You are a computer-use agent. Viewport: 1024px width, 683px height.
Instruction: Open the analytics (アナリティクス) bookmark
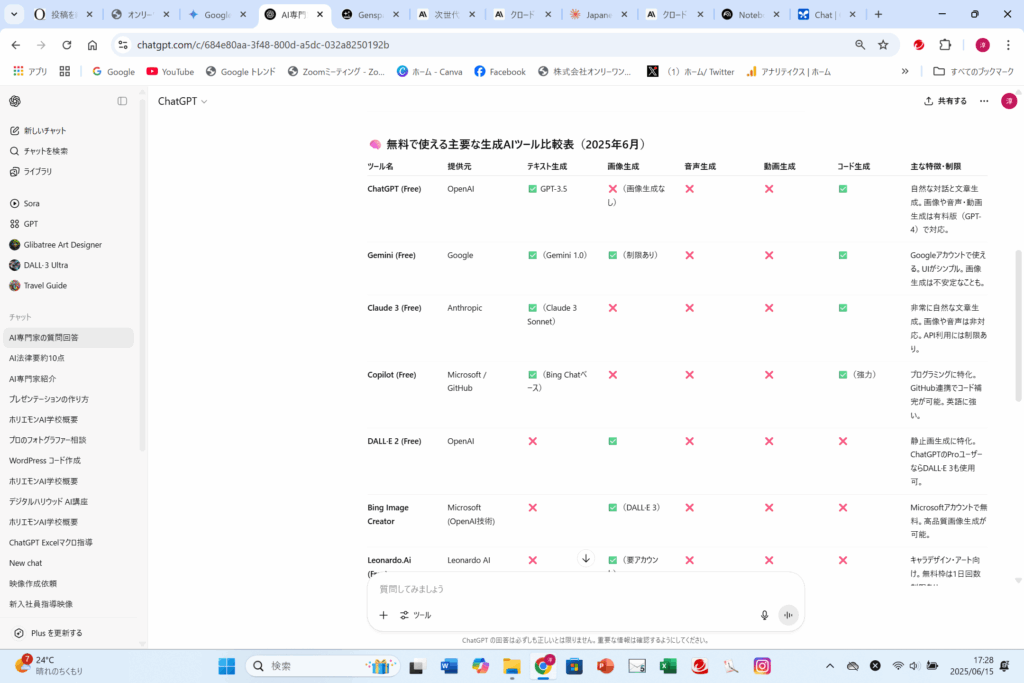coord(788,72)
